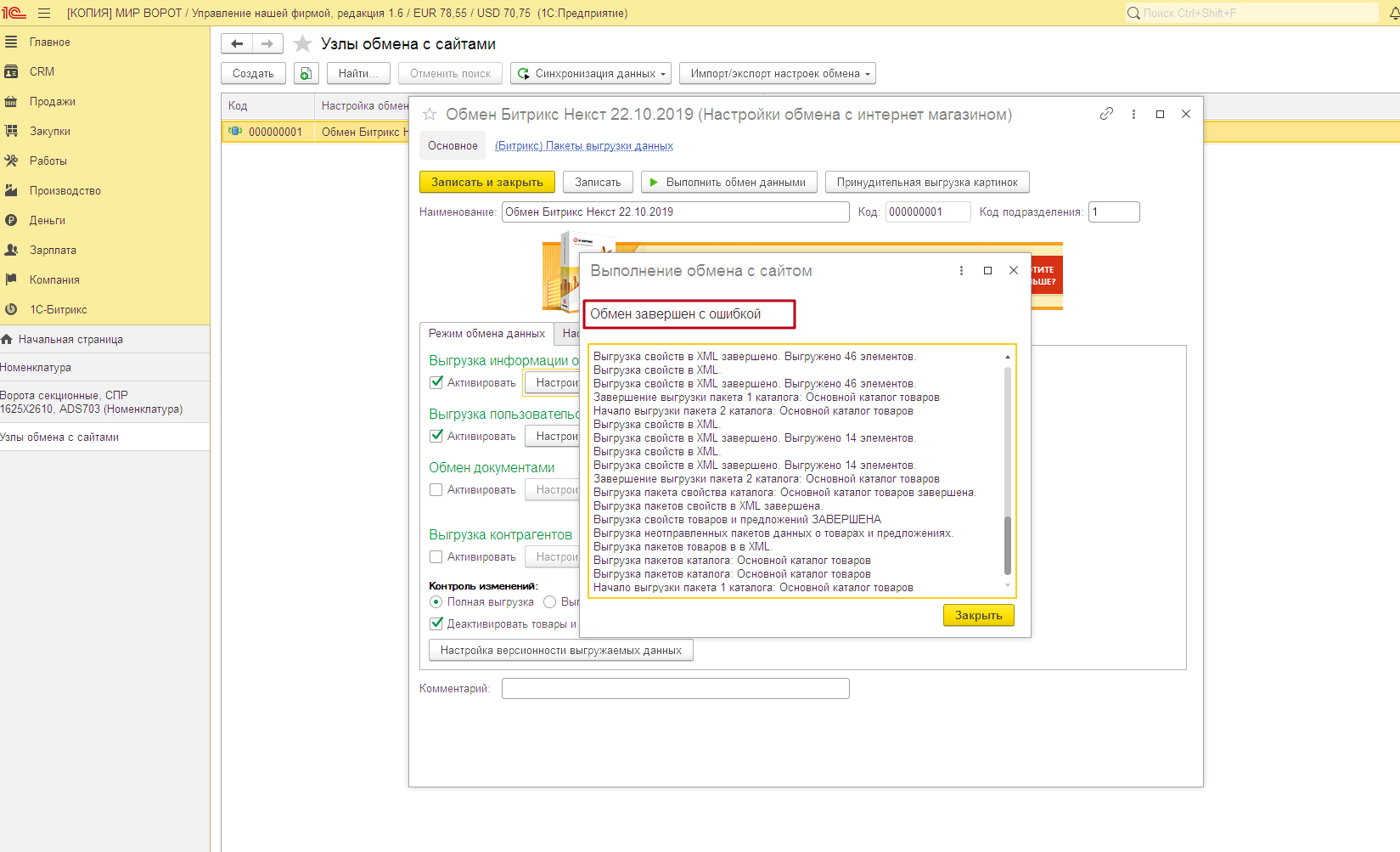
Task: Click the Найти... button
Action: coord(358,73)
